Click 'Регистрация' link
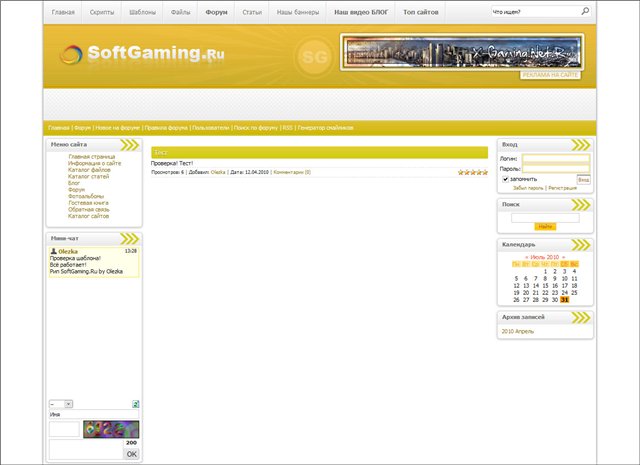This screenshot has width=640, height=465. click(x=562, y=188)
